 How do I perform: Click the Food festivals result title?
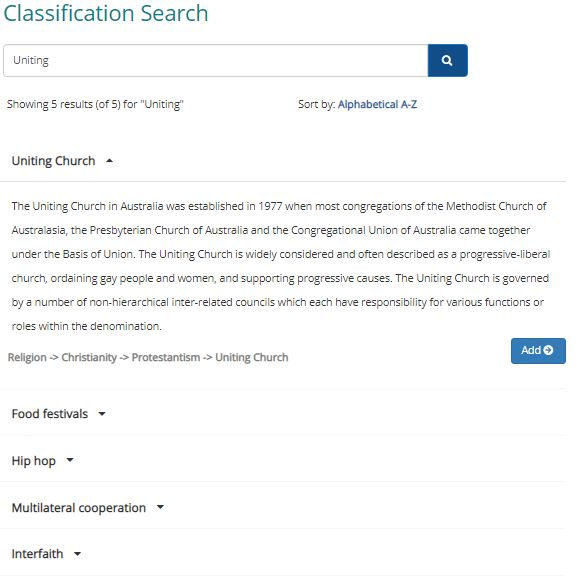50,414
